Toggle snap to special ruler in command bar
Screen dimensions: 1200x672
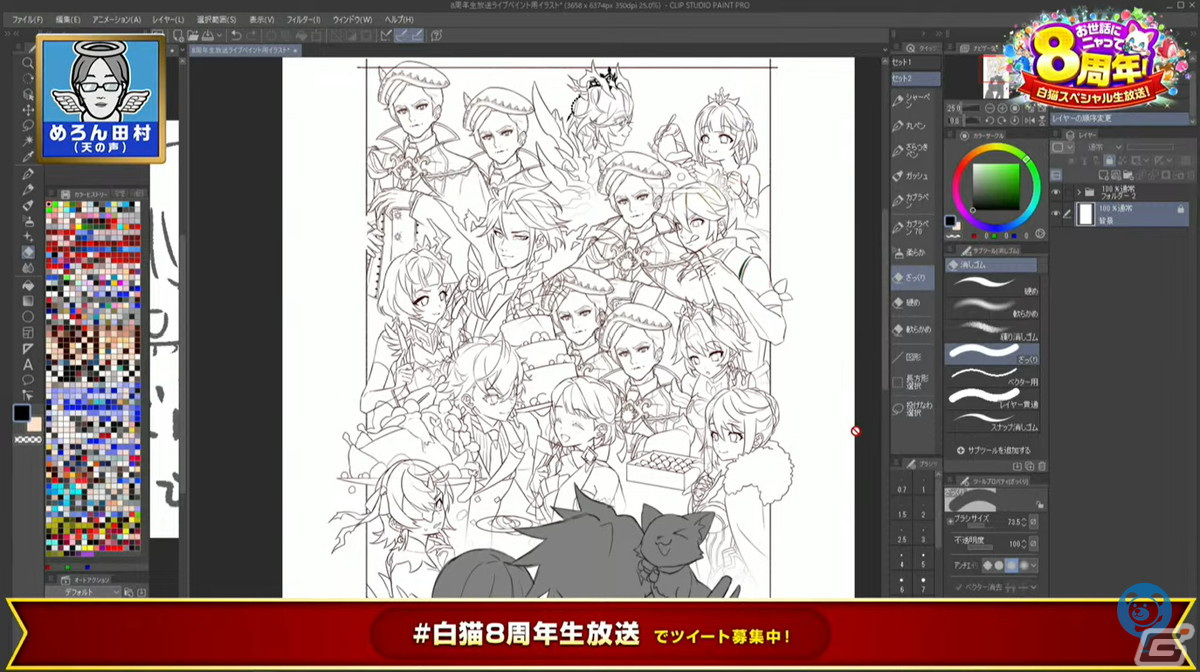(402, 36)
